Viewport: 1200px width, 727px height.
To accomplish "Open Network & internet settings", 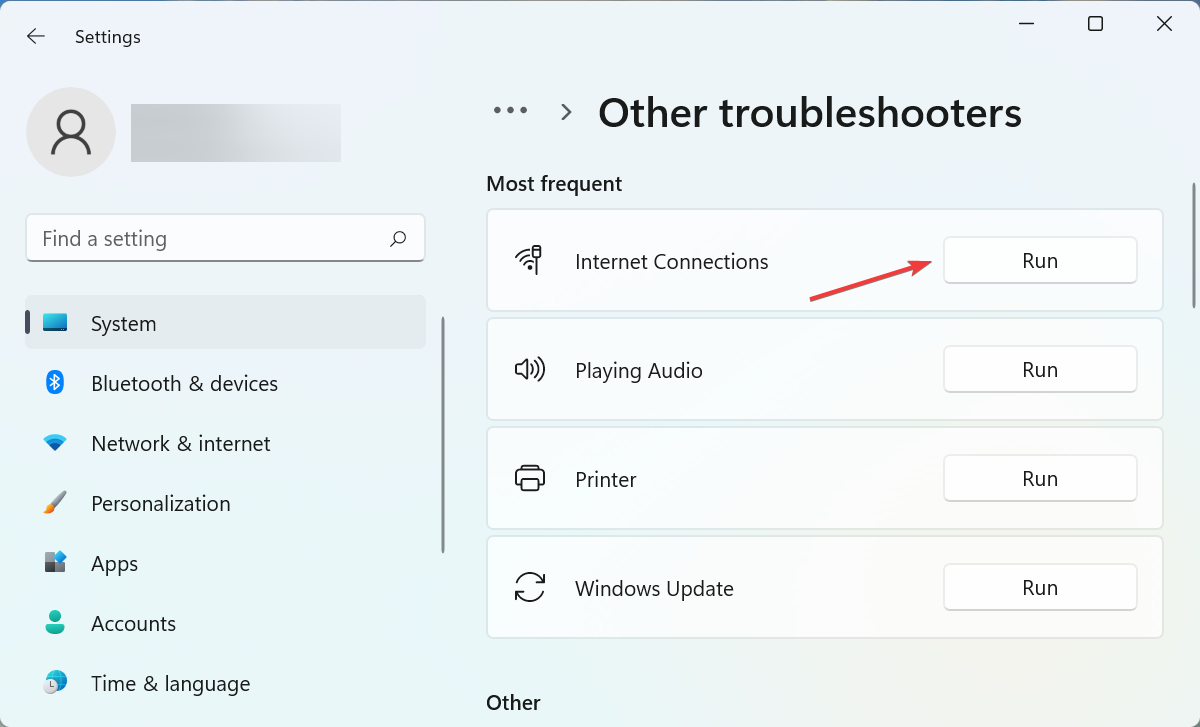I will (180, 443).
